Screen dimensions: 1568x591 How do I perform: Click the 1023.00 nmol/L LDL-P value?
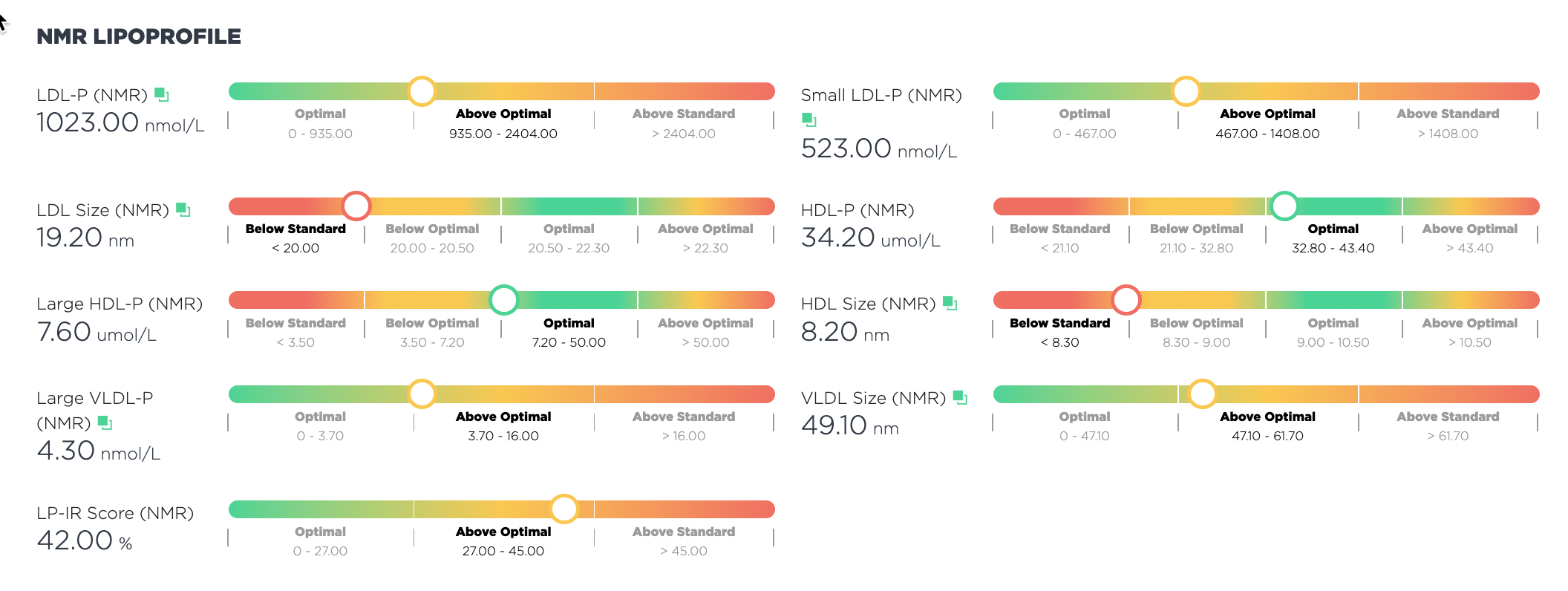(120, 123)
